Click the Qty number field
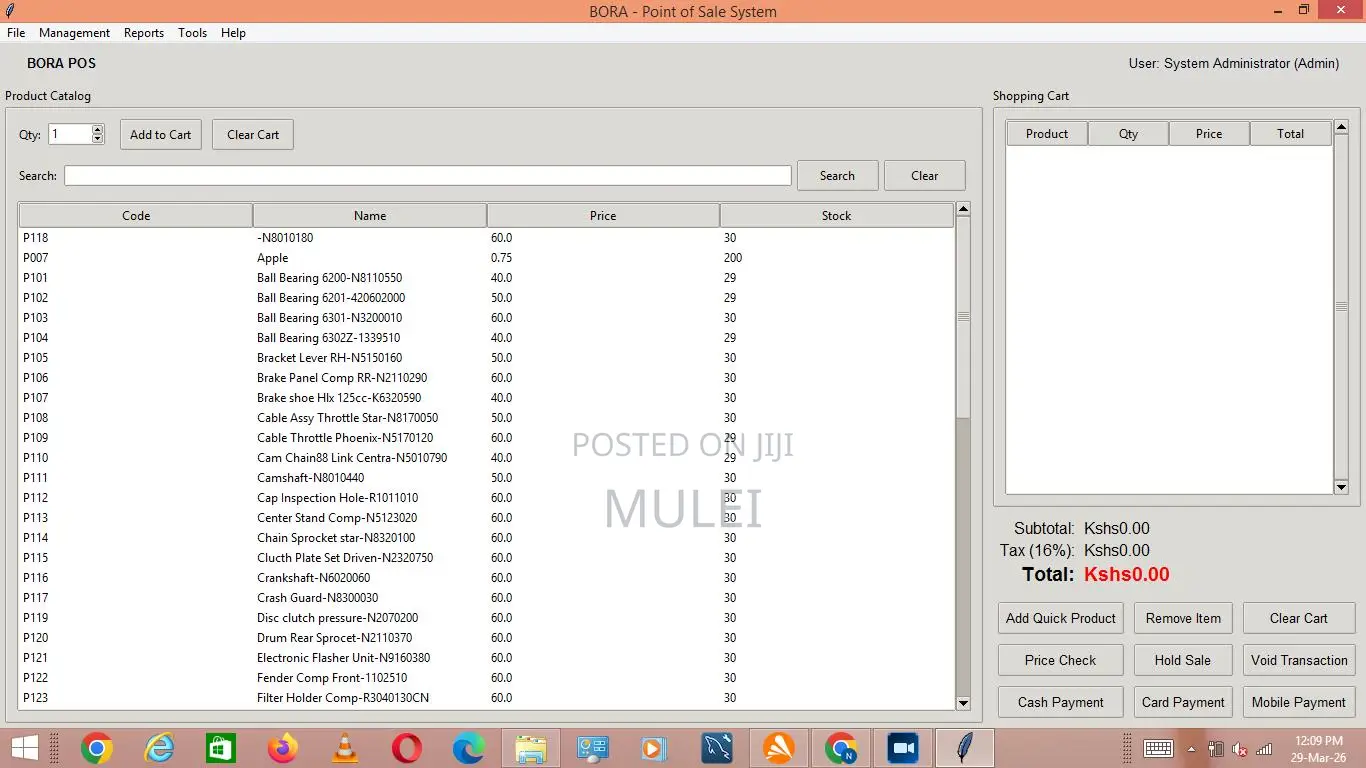Viewport: 1366px width, 768px height. [70, 134]
